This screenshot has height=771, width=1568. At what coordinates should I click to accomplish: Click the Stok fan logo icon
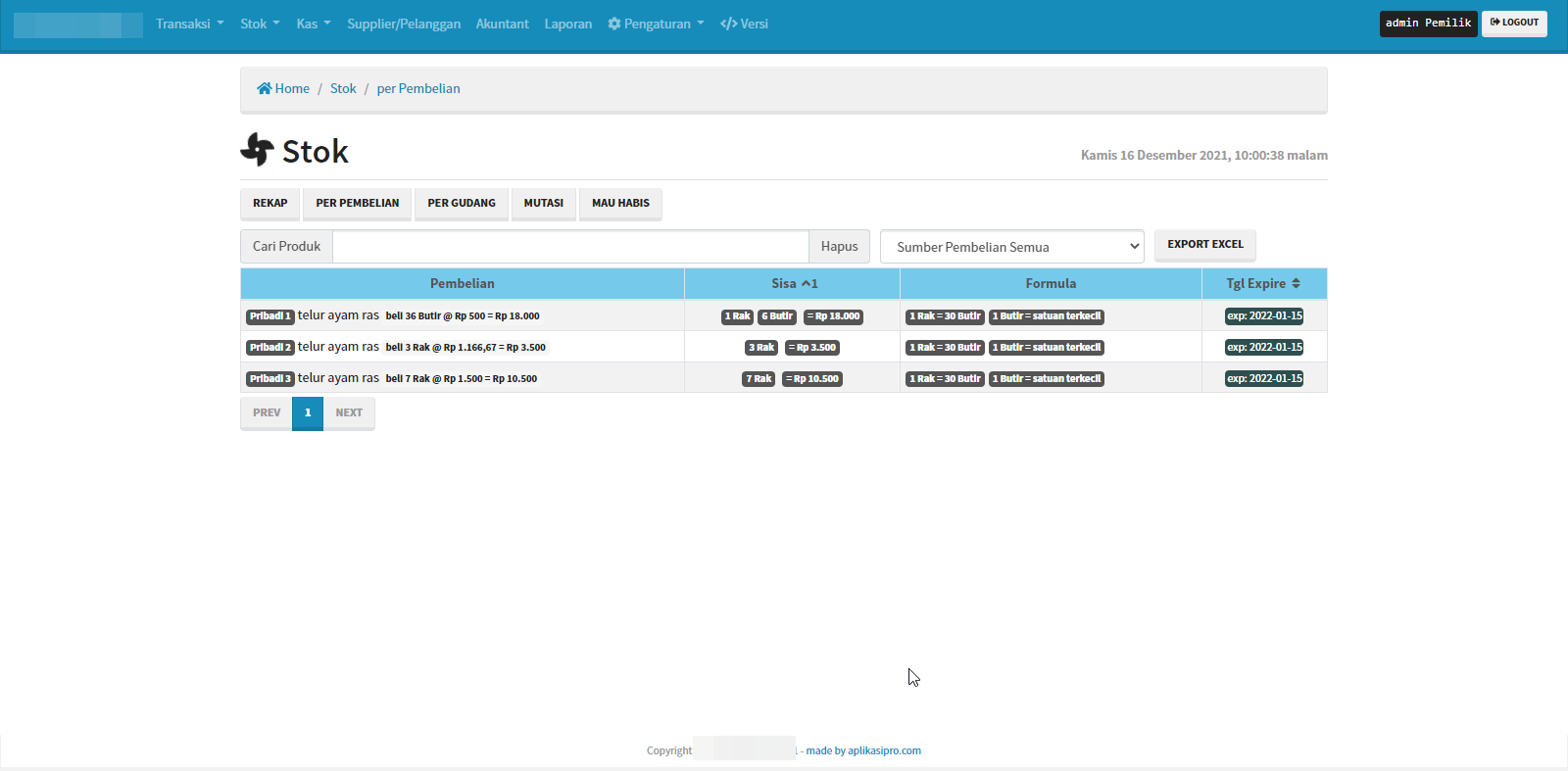(x=257, y=150)
